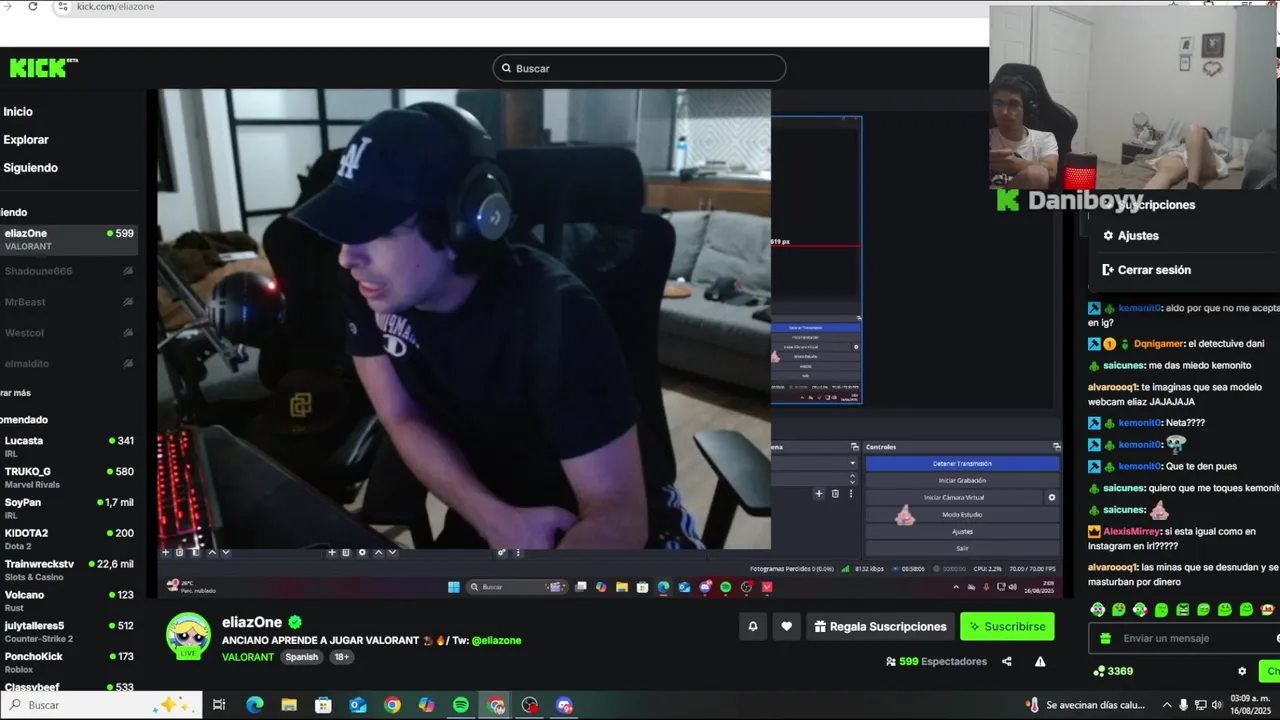Screen dimensions: 1280x720
Task: Click the gear icon next to Iniciar Cámara Virtual
Action: pyautogui.click(x=1051, y=497)
